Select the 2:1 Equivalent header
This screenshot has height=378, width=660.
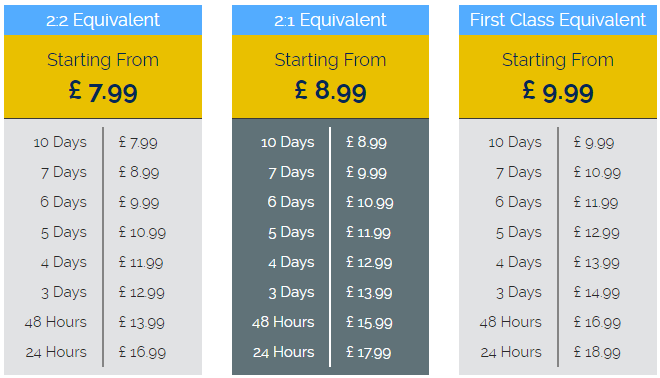coord(330,20)
